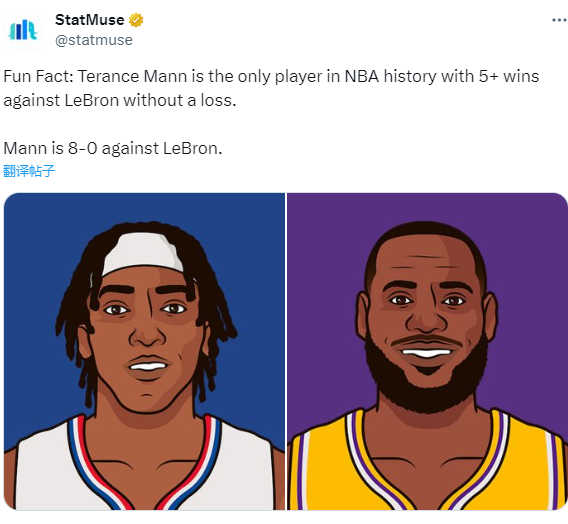Click the white headband on Mann's portrait
The image size is (568, 524).
click(143, 253)
